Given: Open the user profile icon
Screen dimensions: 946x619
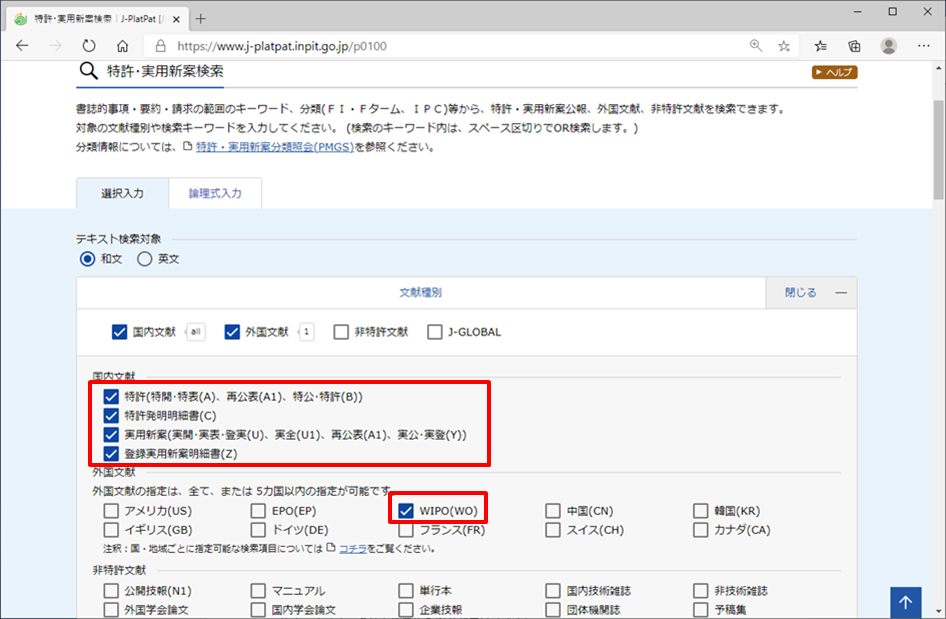Looking at the screenshot, I should [x=888, y=46].
